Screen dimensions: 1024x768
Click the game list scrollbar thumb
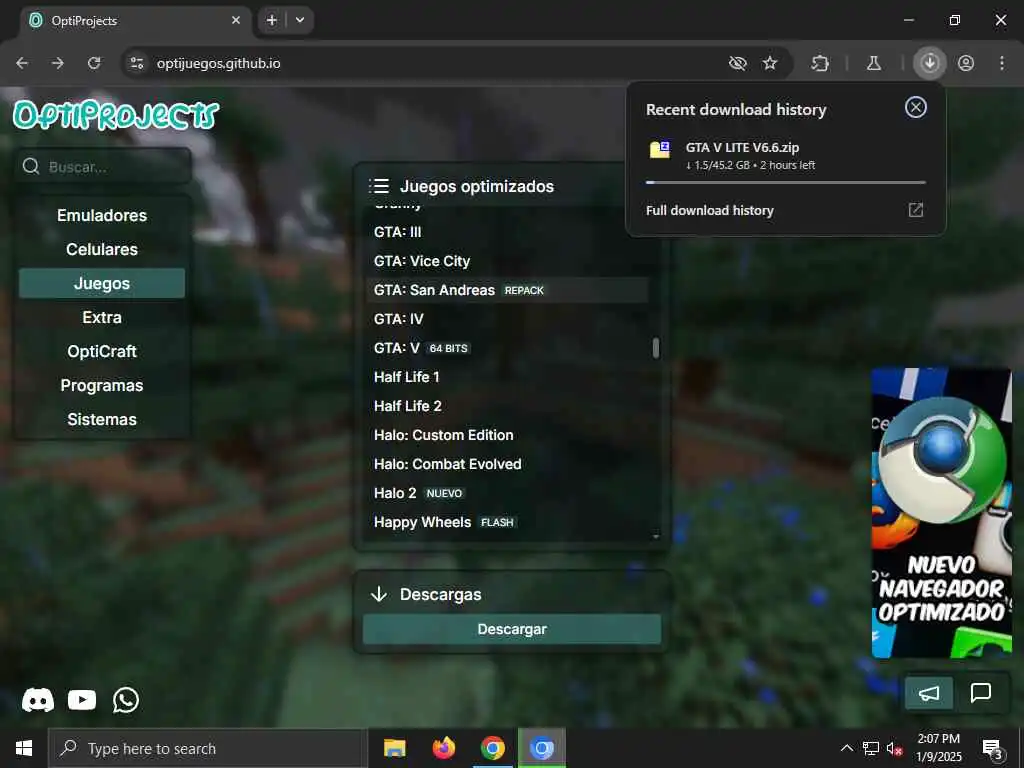656,347
